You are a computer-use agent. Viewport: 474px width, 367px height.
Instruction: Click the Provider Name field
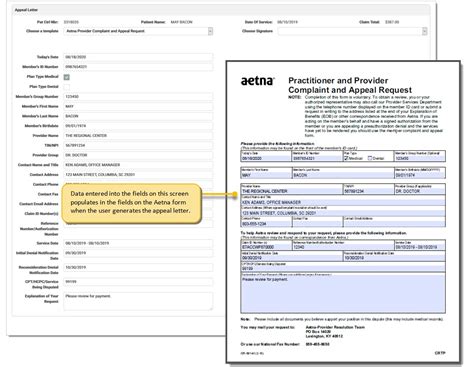tap(138, 136)
